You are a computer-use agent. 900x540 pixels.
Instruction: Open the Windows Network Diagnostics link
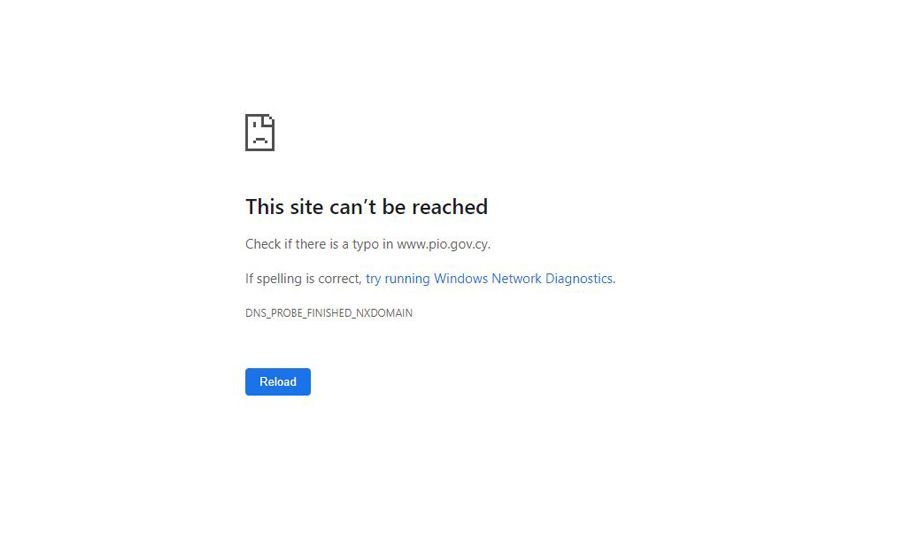(x=490, y=278)
